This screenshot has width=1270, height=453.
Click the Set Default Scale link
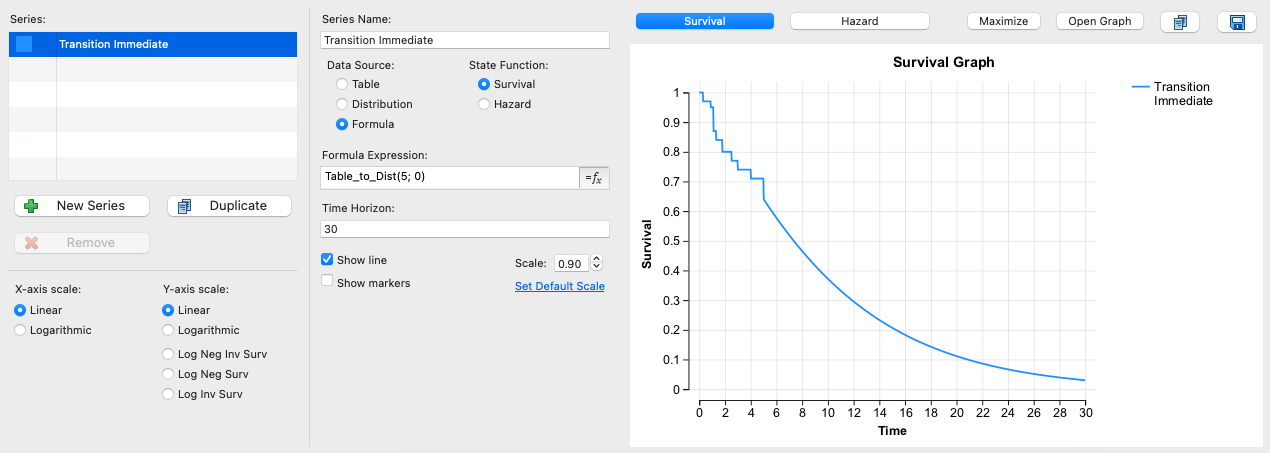tap(559, 286)
